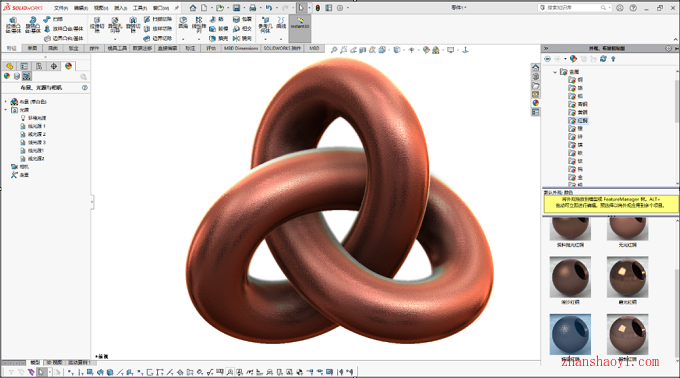Select 线光源 2 in the lights tree
680x378 pixels.
coord(33,134)
